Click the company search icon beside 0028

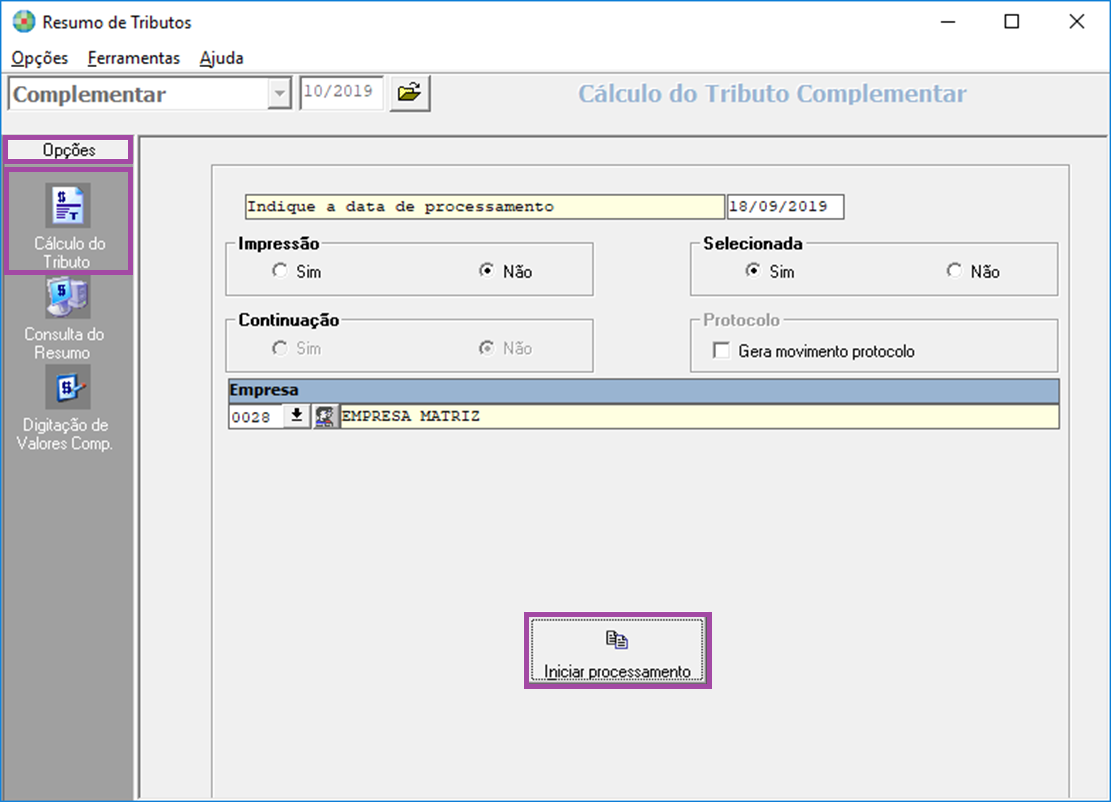pos(325,417)
